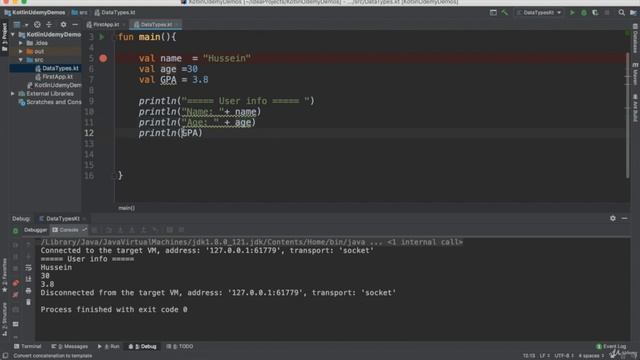Open the Project Structure icon at the top-right
Image resolution: width=640 pixels, height=360 pixels.
(x=633, y=13)
